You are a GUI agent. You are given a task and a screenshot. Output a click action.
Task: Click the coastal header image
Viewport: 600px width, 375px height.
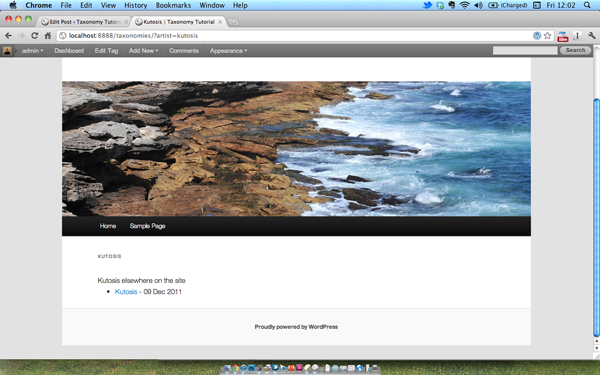tap(296, 149)
